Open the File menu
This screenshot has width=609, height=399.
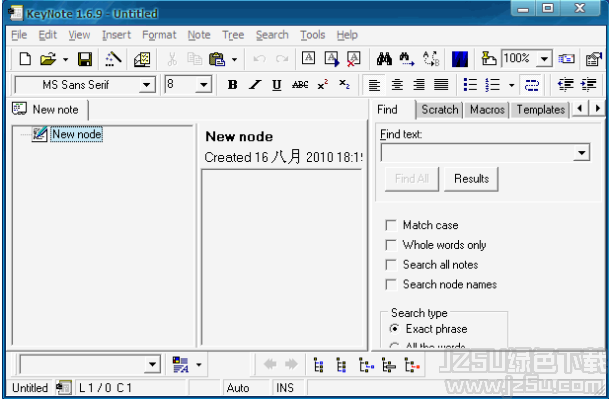pyautogui.click(x=19, y=35)
